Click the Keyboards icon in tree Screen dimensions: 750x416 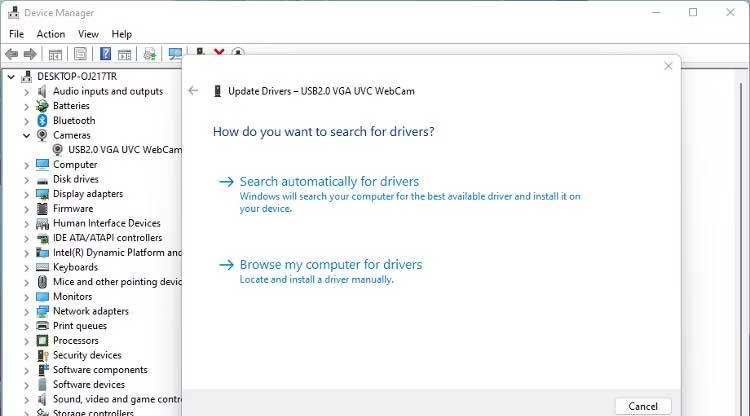coord(42,267)
